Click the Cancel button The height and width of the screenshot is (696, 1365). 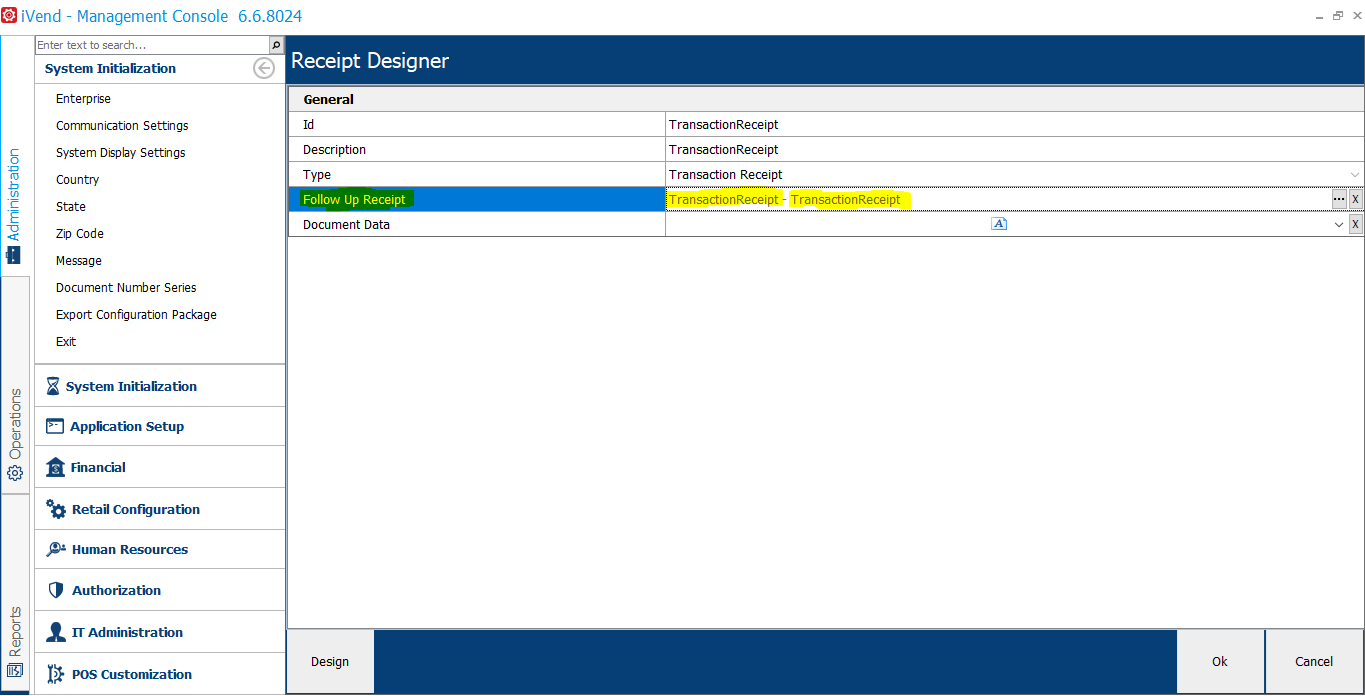pyautogui.click(x=1314, y=661)
